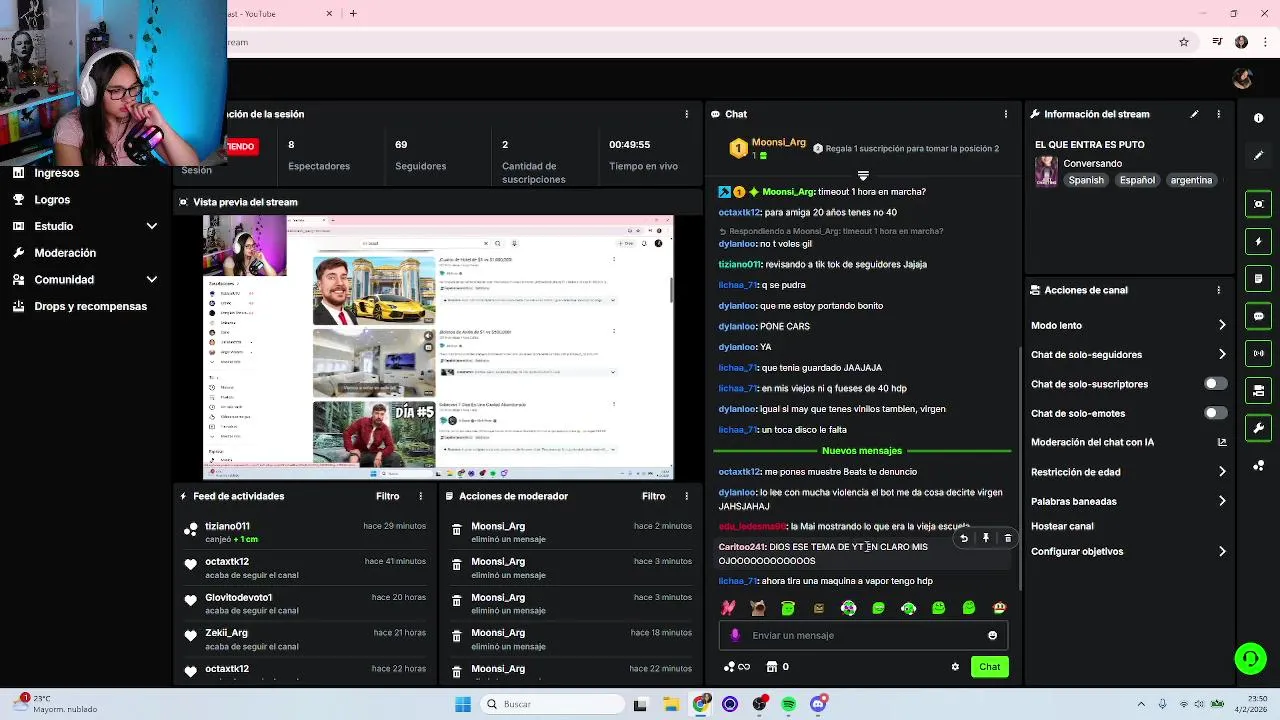1280x720 pixels.
Task: Open Moderación in sidebar
Action: (65, 253)
